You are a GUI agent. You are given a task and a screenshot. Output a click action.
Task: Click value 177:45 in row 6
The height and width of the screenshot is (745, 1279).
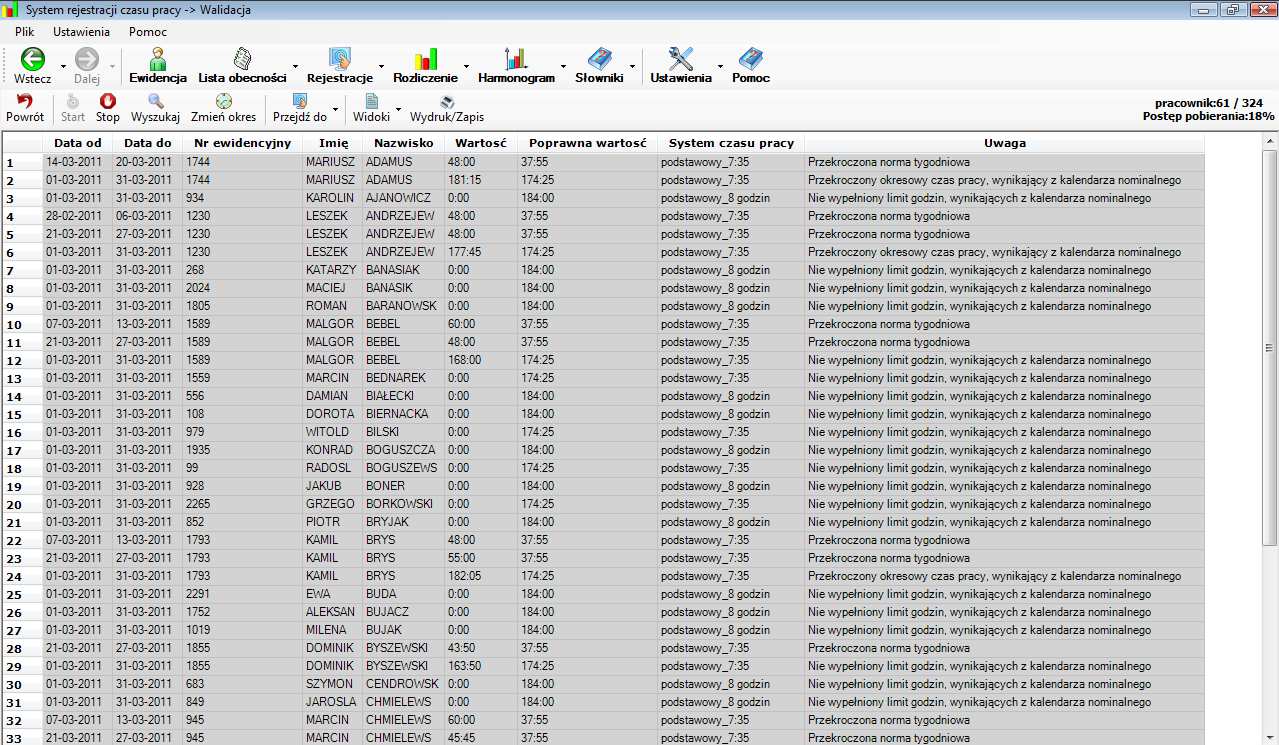coord(465,252)
